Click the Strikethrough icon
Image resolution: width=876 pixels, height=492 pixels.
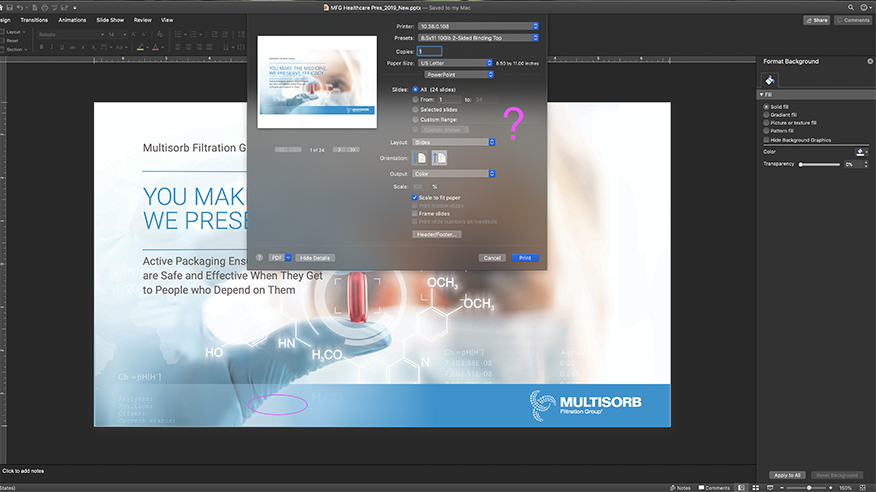73,47
